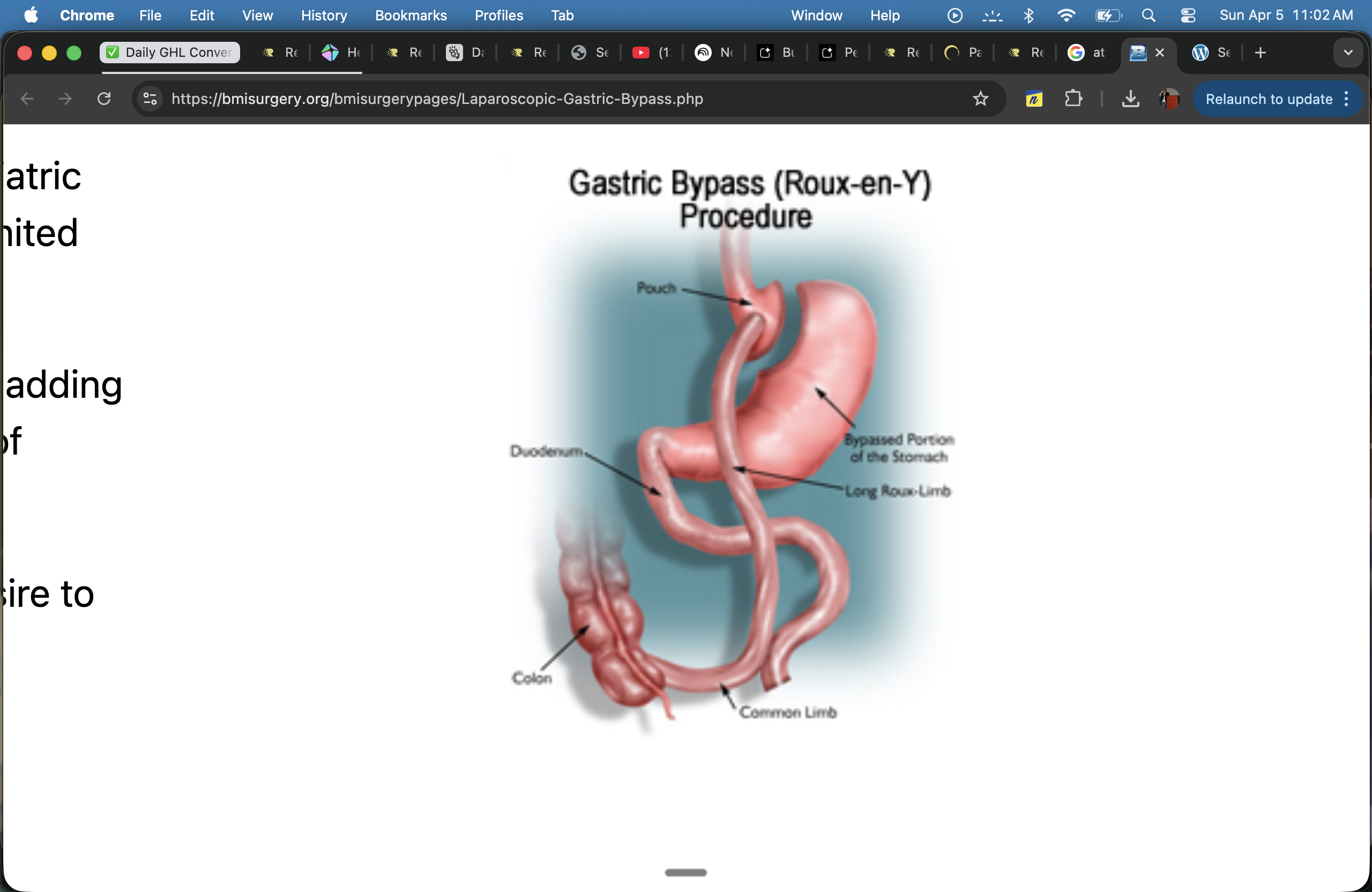Open the Control Center in the menu bar

[x=1188, y=16]
